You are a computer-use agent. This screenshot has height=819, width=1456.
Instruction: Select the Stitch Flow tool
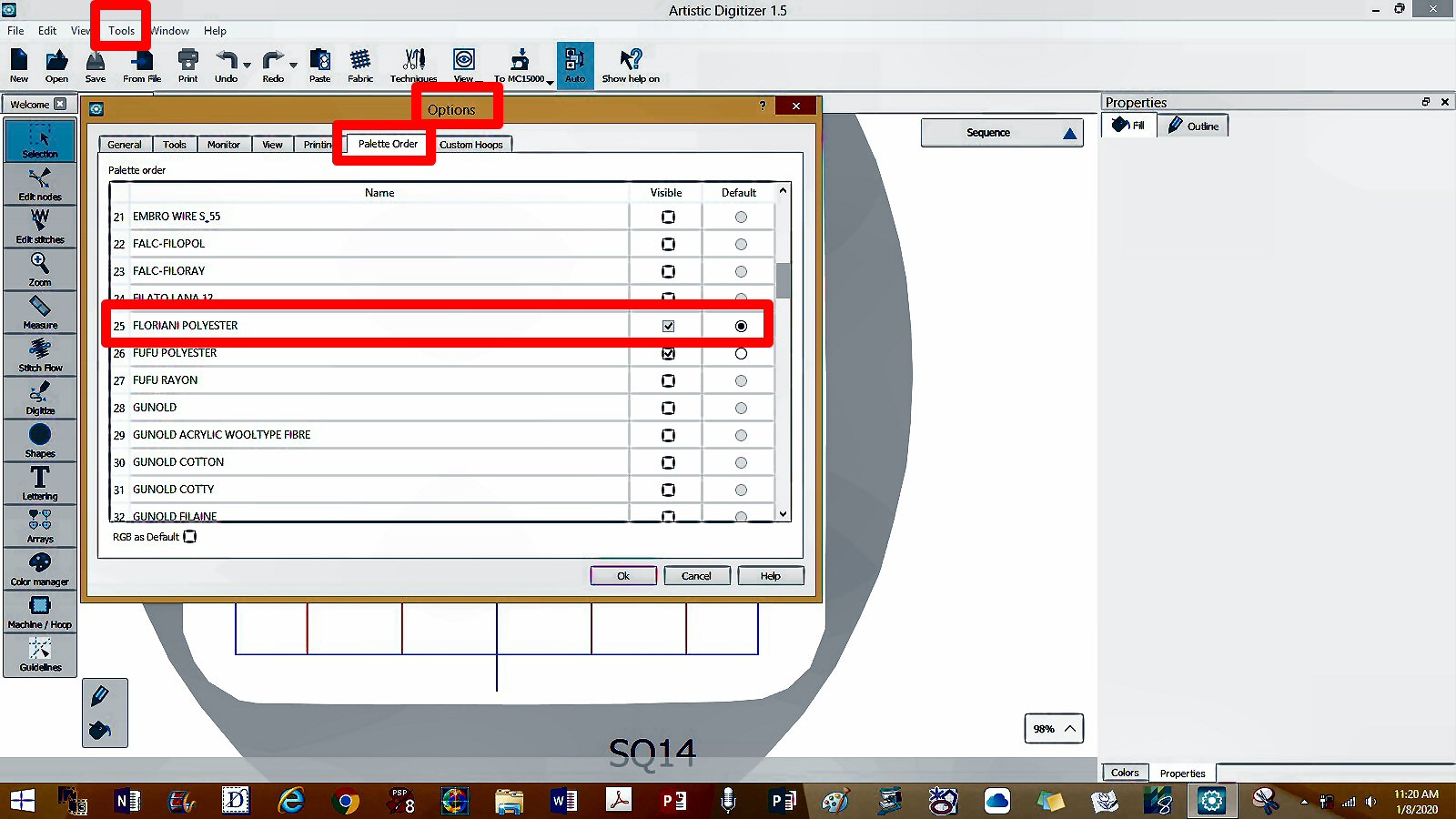pyautogui.click(x=40, y=355)
